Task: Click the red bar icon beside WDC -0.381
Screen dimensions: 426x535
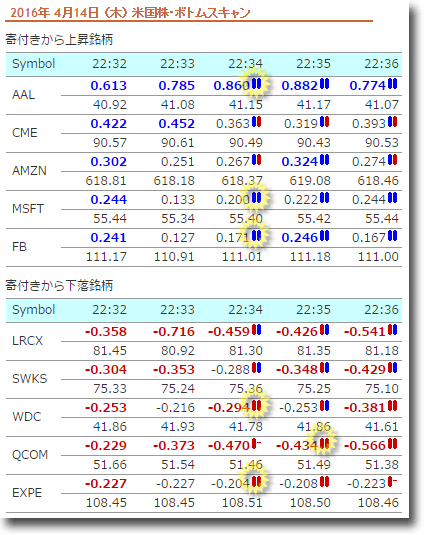Action: tap(393, 406)
